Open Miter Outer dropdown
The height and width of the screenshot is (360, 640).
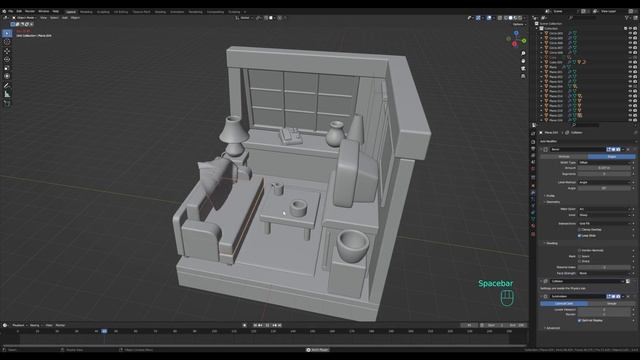click(604, 209)
